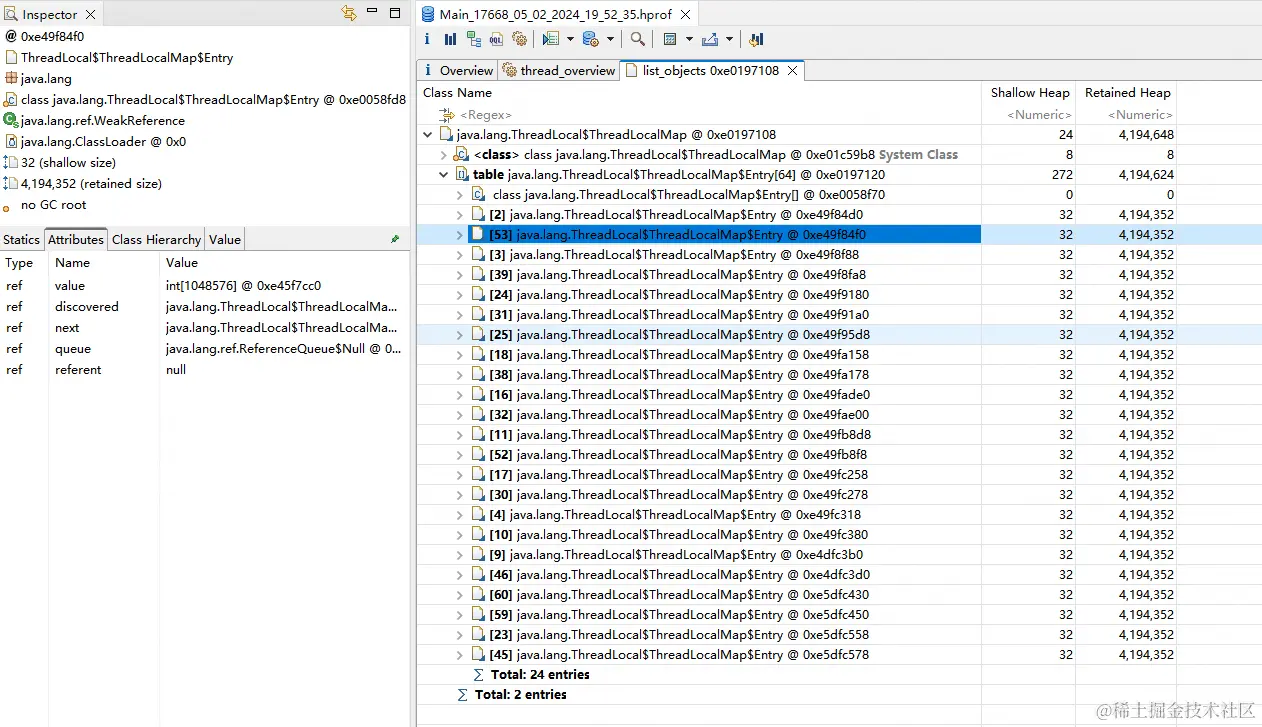
Task: Expand entry [3] @ 0xe49f8f88
Action: coord(460,254)
